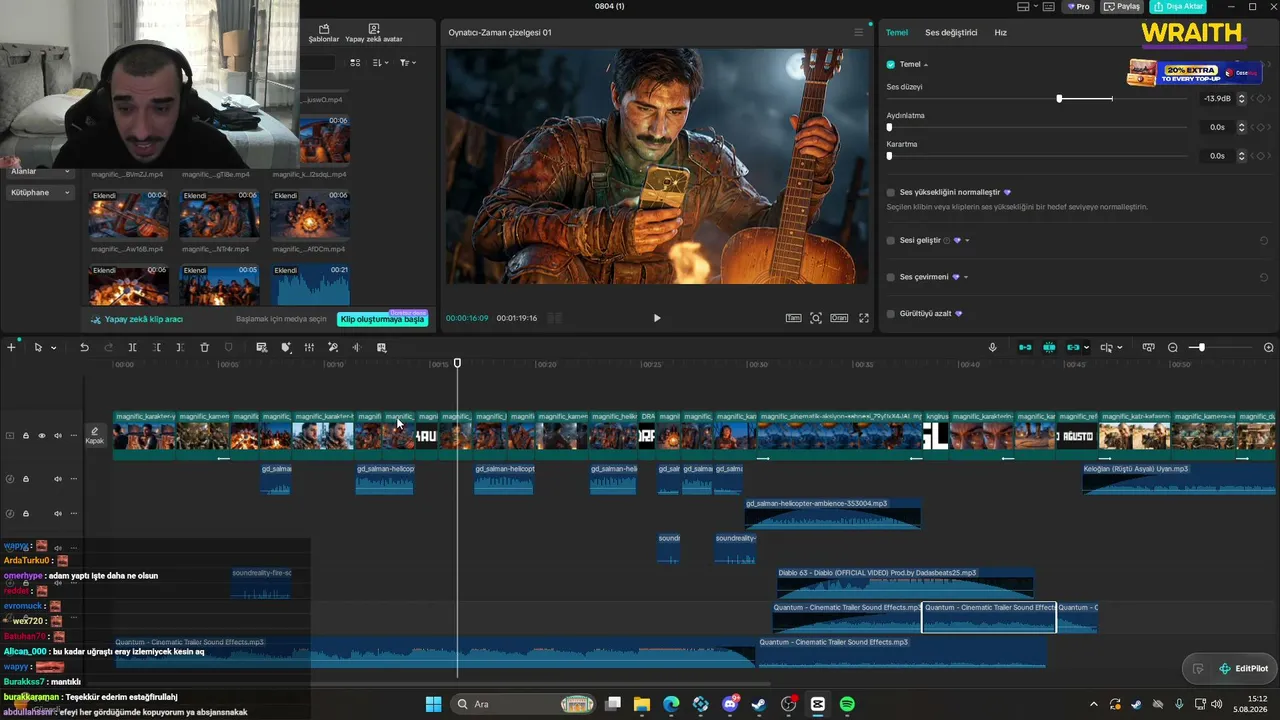Image resolution: width=1280 pixels, height=720 pixels.
Task: Click the Pro upgrade button
Action: tap(1079, 6)
